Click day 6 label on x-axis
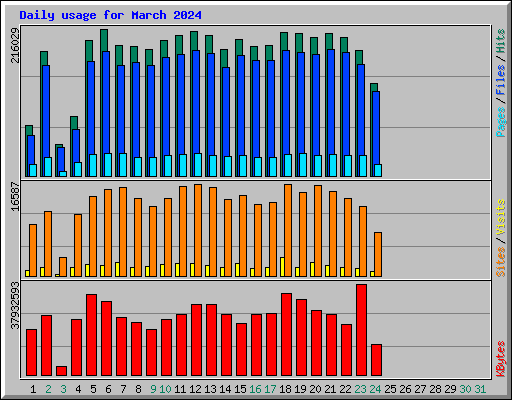This screenshot has width=512, height=400. point(108,389)
